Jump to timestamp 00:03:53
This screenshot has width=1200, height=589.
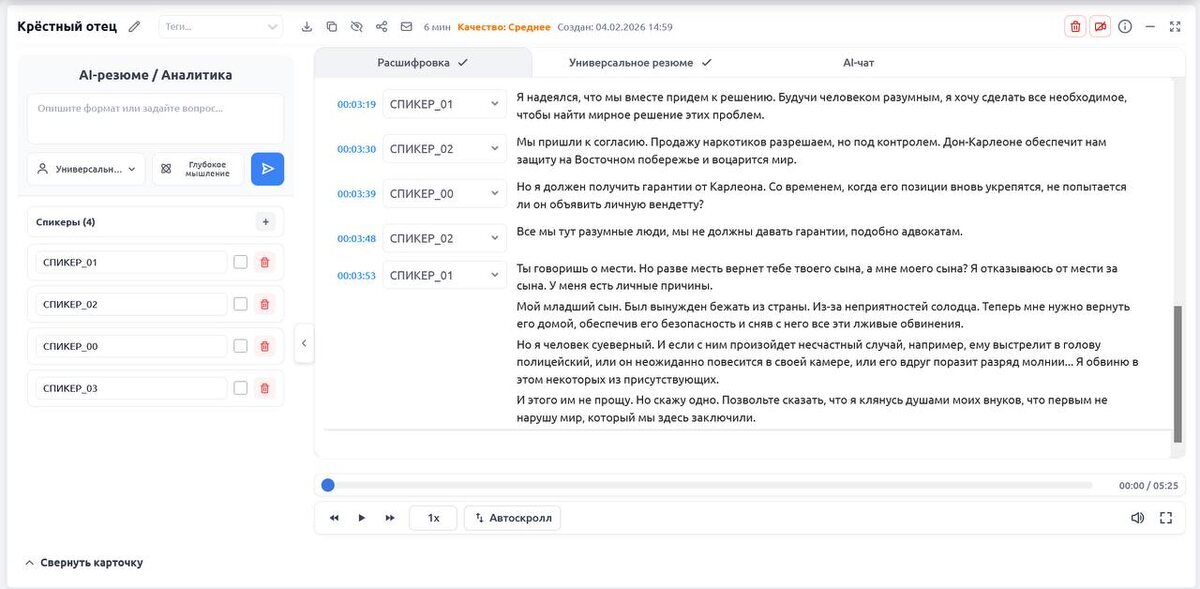coord(356,275)
